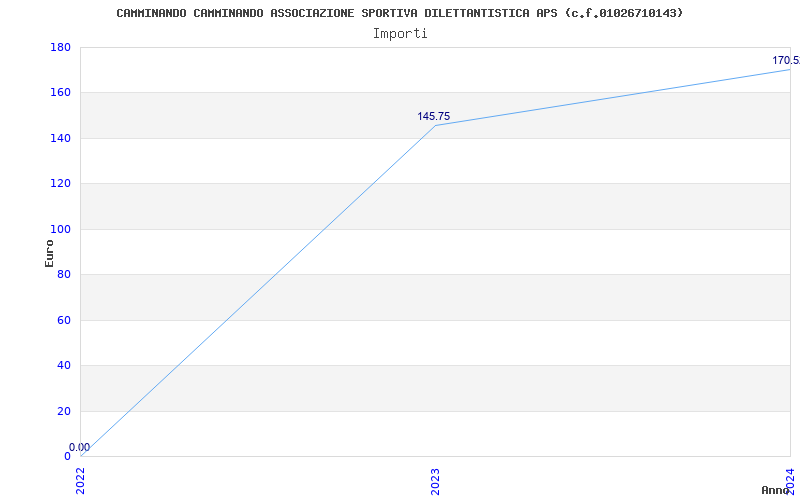The height and width of the screenshot is (500, 800).
Task: Click the 'Euro' y-axis title
Action: (x=49, y=253)
